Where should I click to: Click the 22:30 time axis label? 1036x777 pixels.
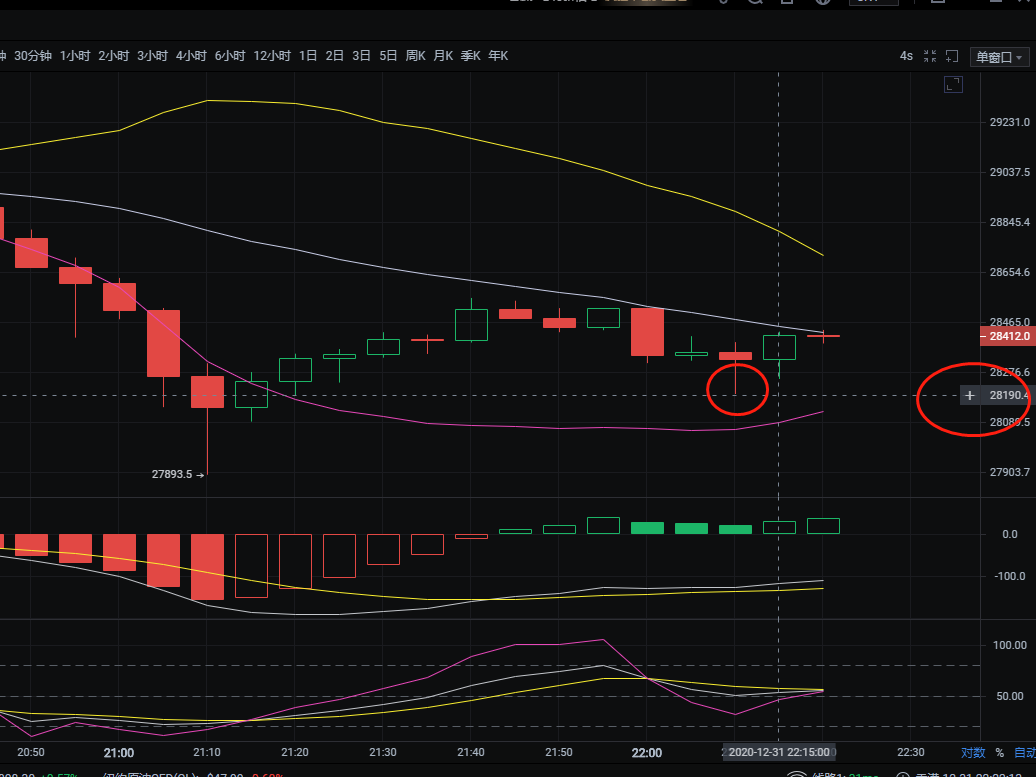coord(910,753)
